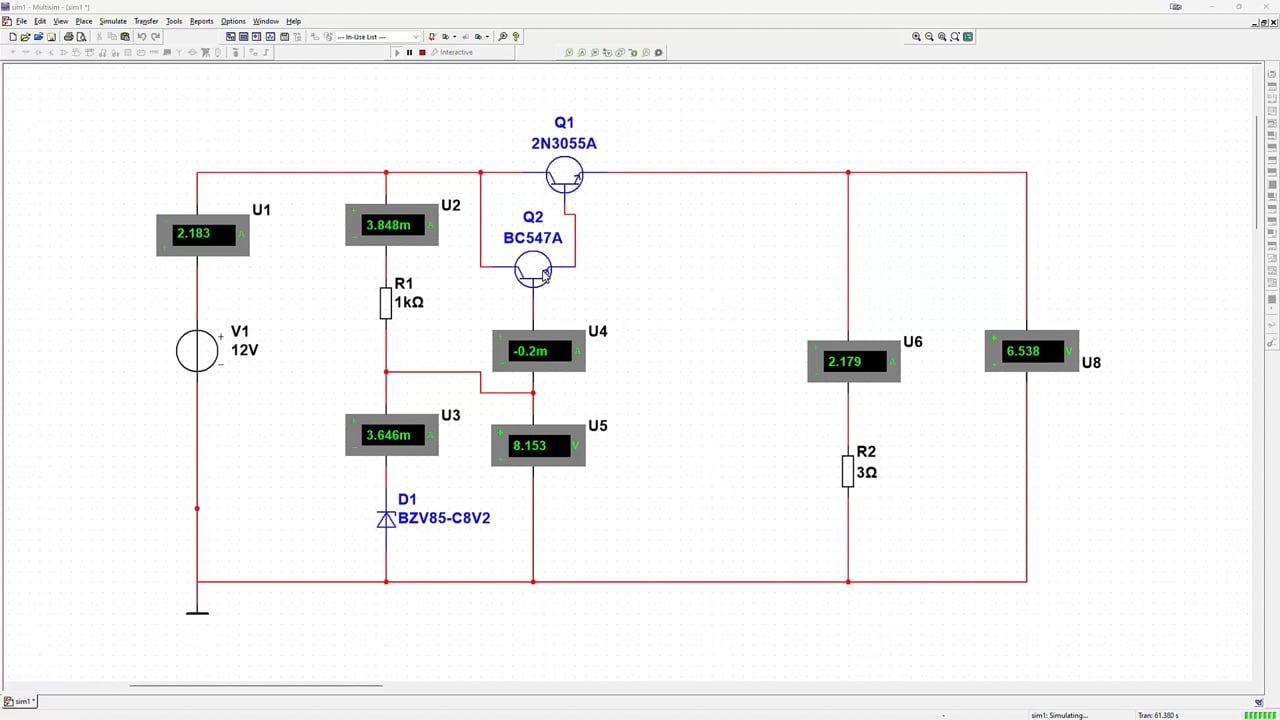Click the horizontal scrollbar below the schematic
Screen dimensions: 1280x720
click(x=256, y=686)
